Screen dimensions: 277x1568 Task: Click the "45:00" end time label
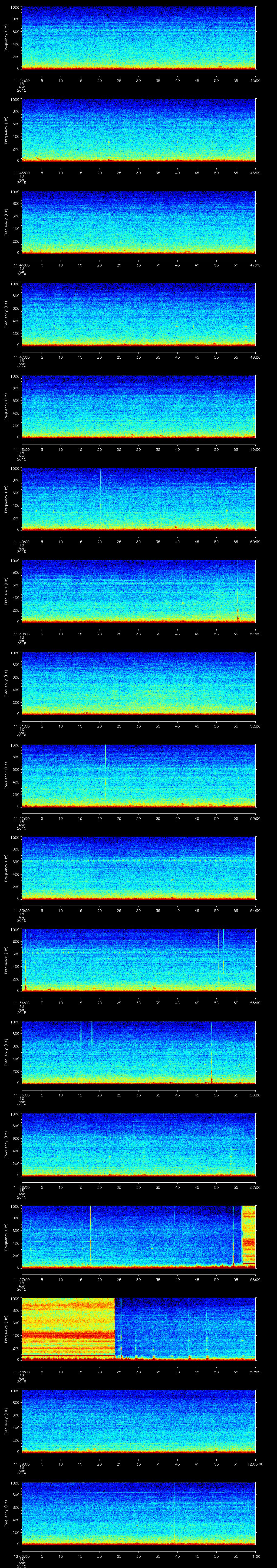pos(256,80)
